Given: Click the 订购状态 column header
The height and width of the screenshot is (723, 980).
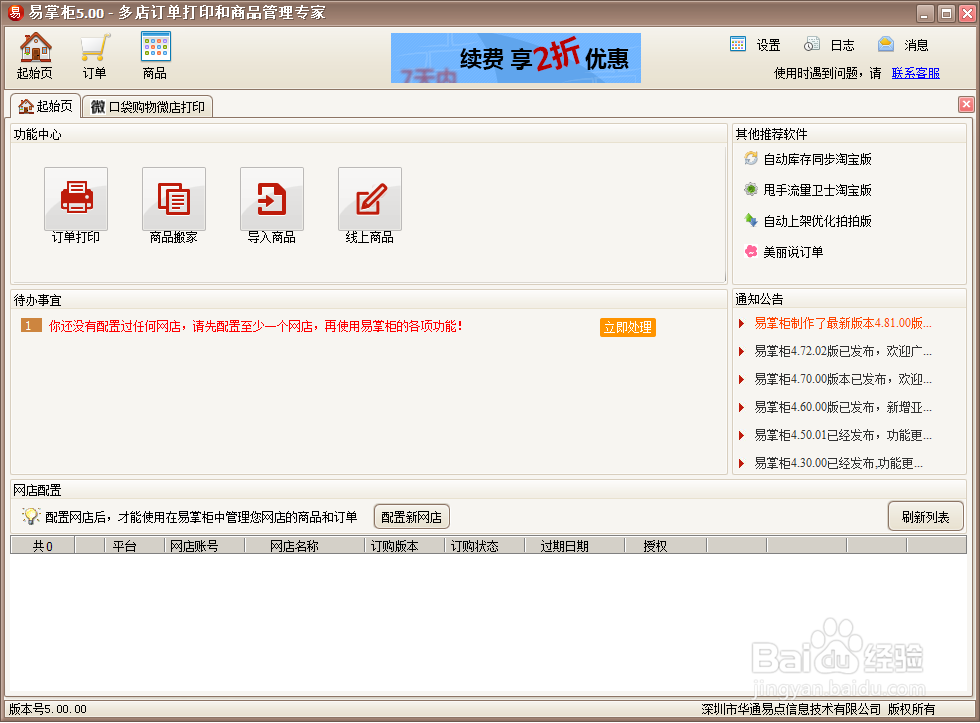Looking at the screenshot, I should 485,546.
